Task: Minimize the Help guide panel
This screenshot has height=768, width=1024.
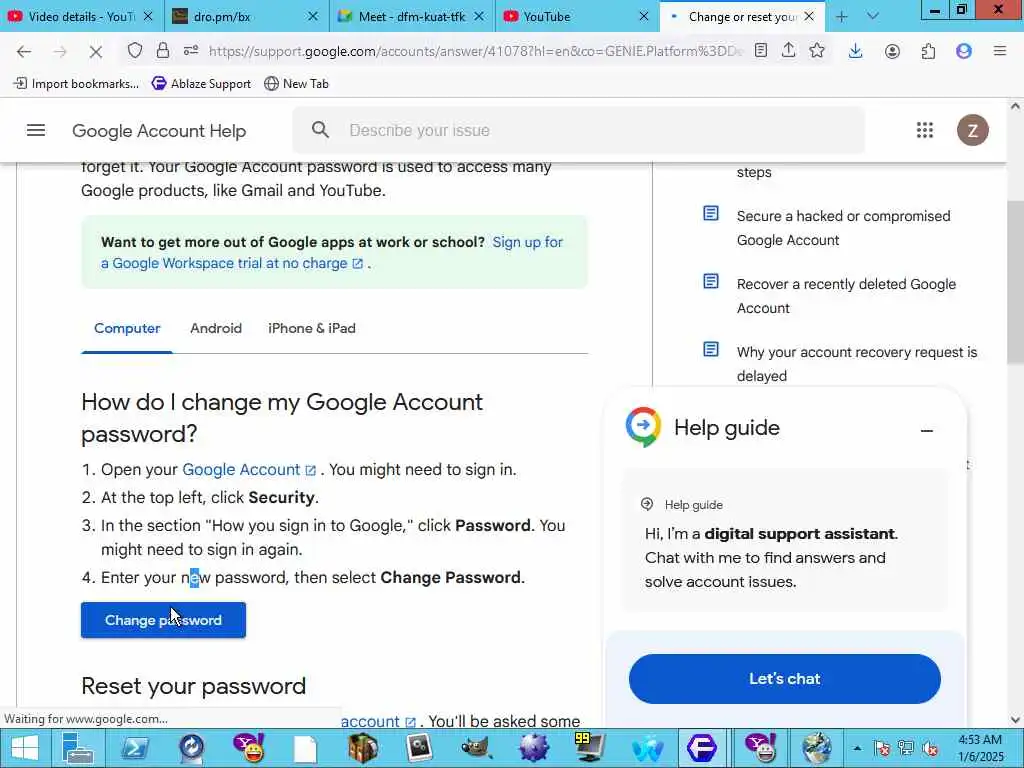Action: (x=927, y=430)
